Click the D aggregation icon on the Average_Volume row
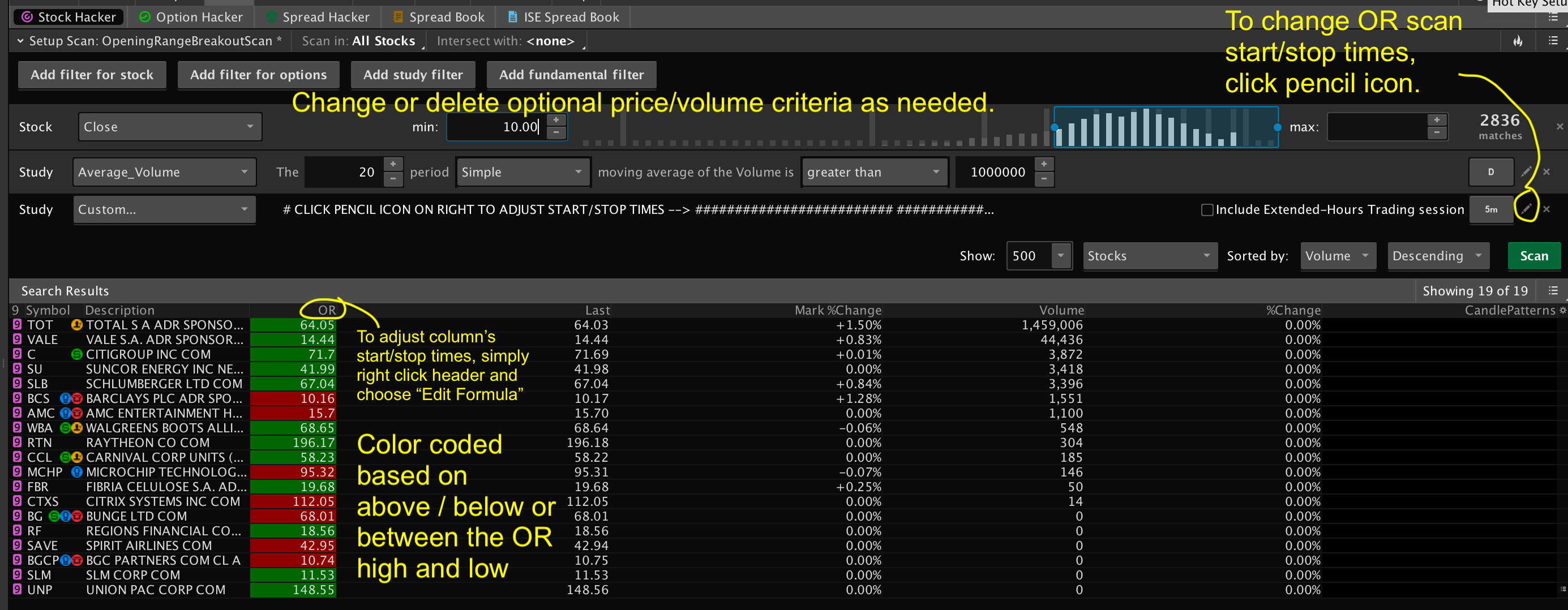 (1490, 171)
